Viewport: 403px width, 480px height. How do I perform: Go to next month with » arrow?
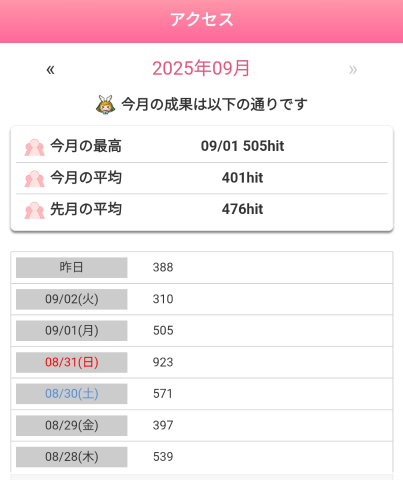pos(353,70)
